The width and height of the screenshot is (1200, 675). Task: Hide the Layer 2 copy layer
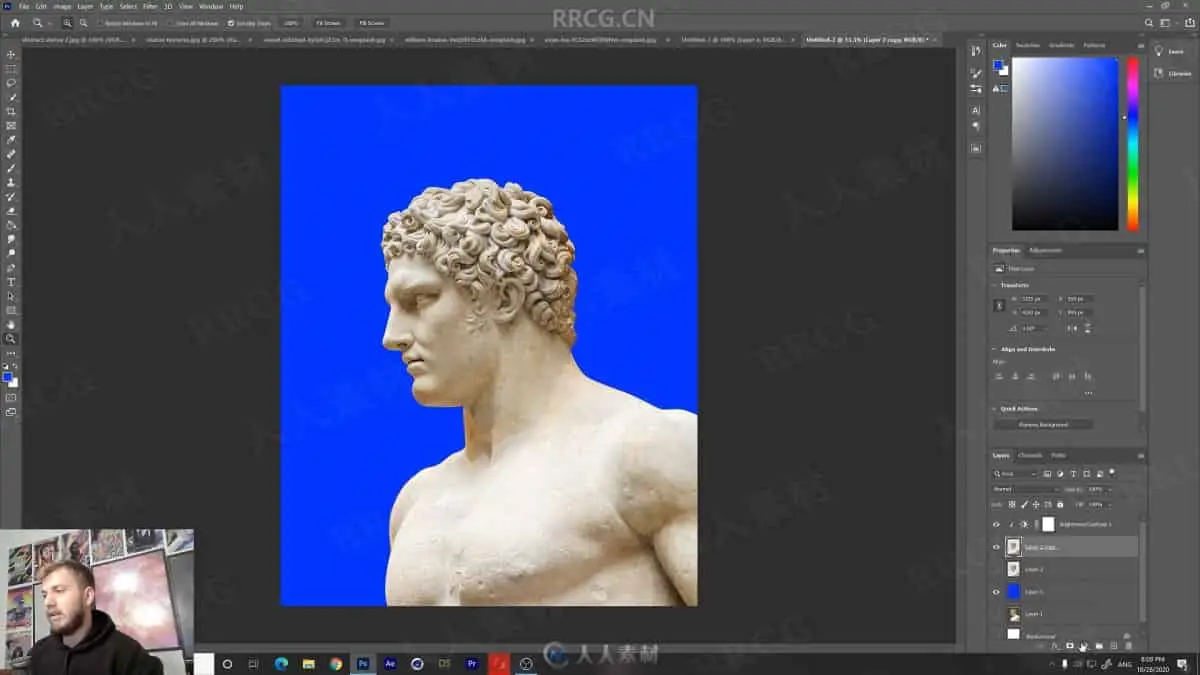(x=996, y=547)
